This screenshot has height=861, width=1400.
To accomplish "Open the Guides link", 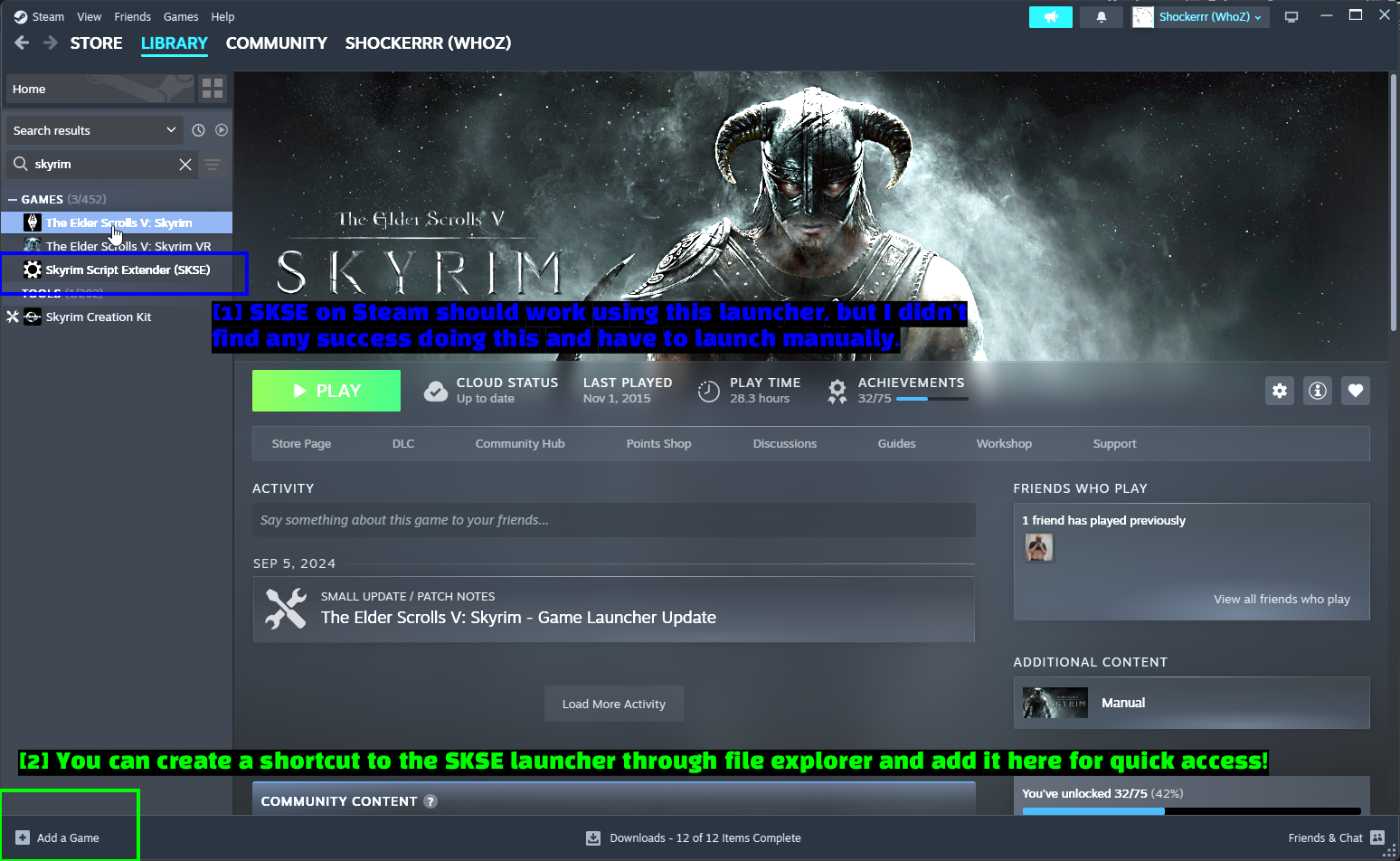I will tap(897, 444).
